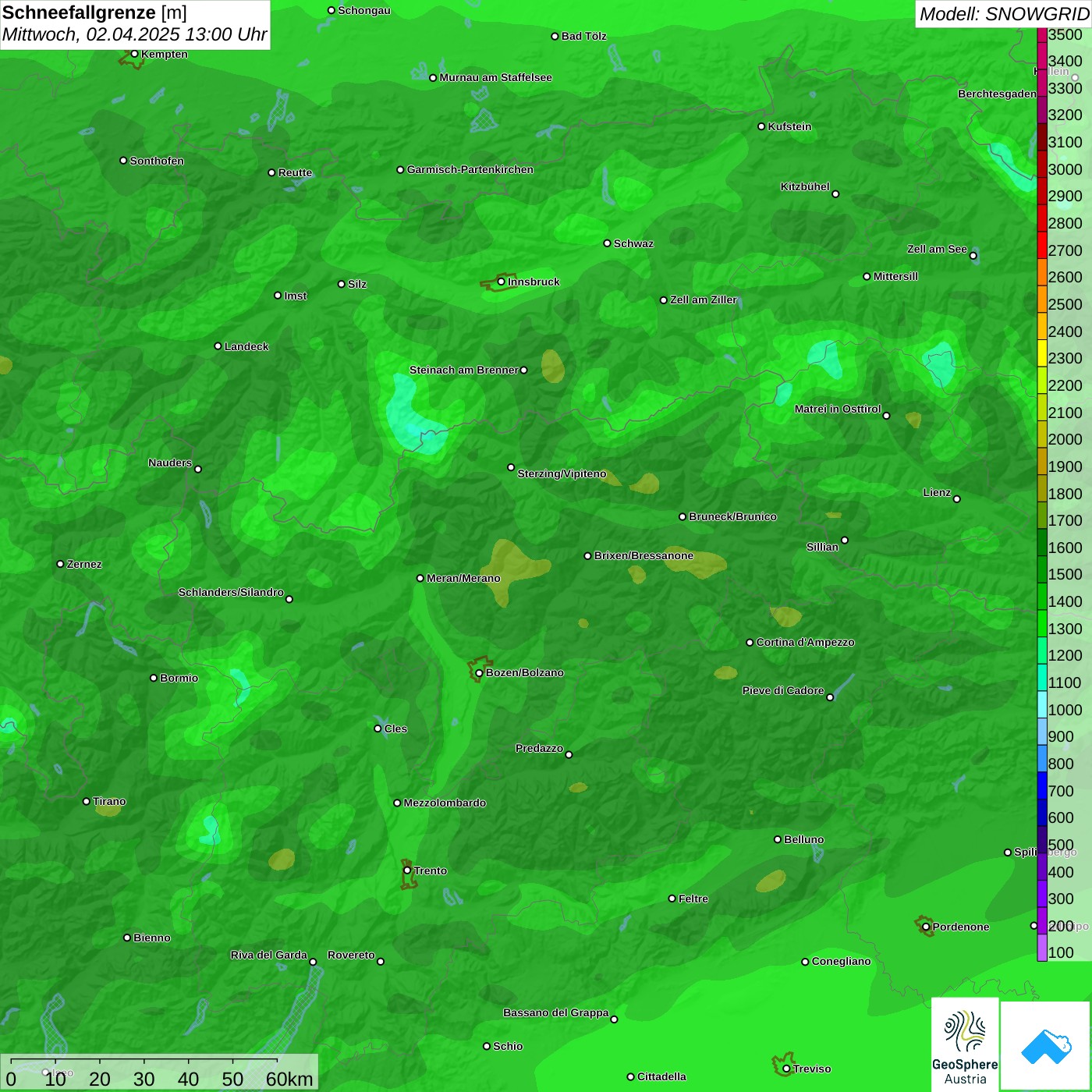Select the Kempten city label
This screenshot has height=1092, width=1092.
point(164,54)
